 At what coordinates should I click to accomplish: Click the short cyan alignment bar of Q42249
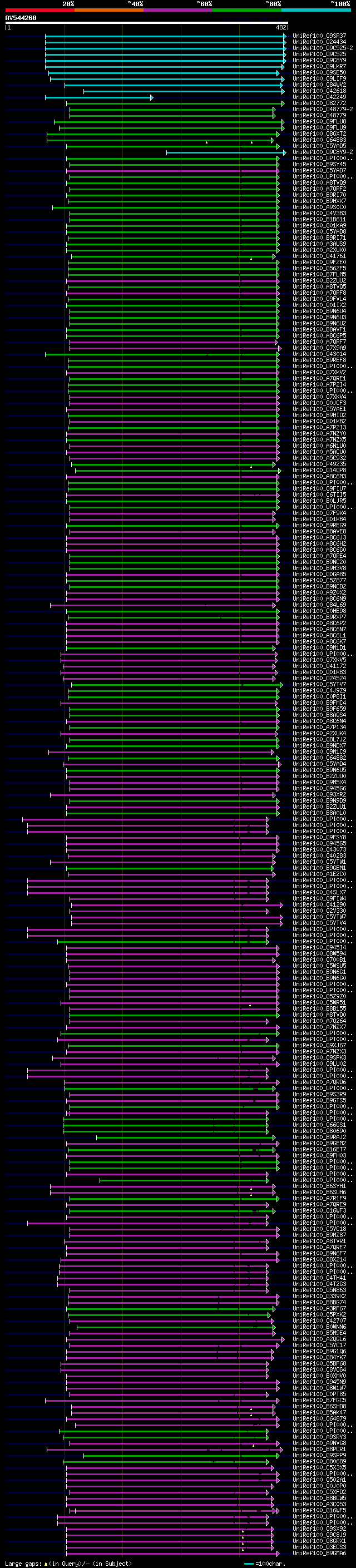click(99, 97)
